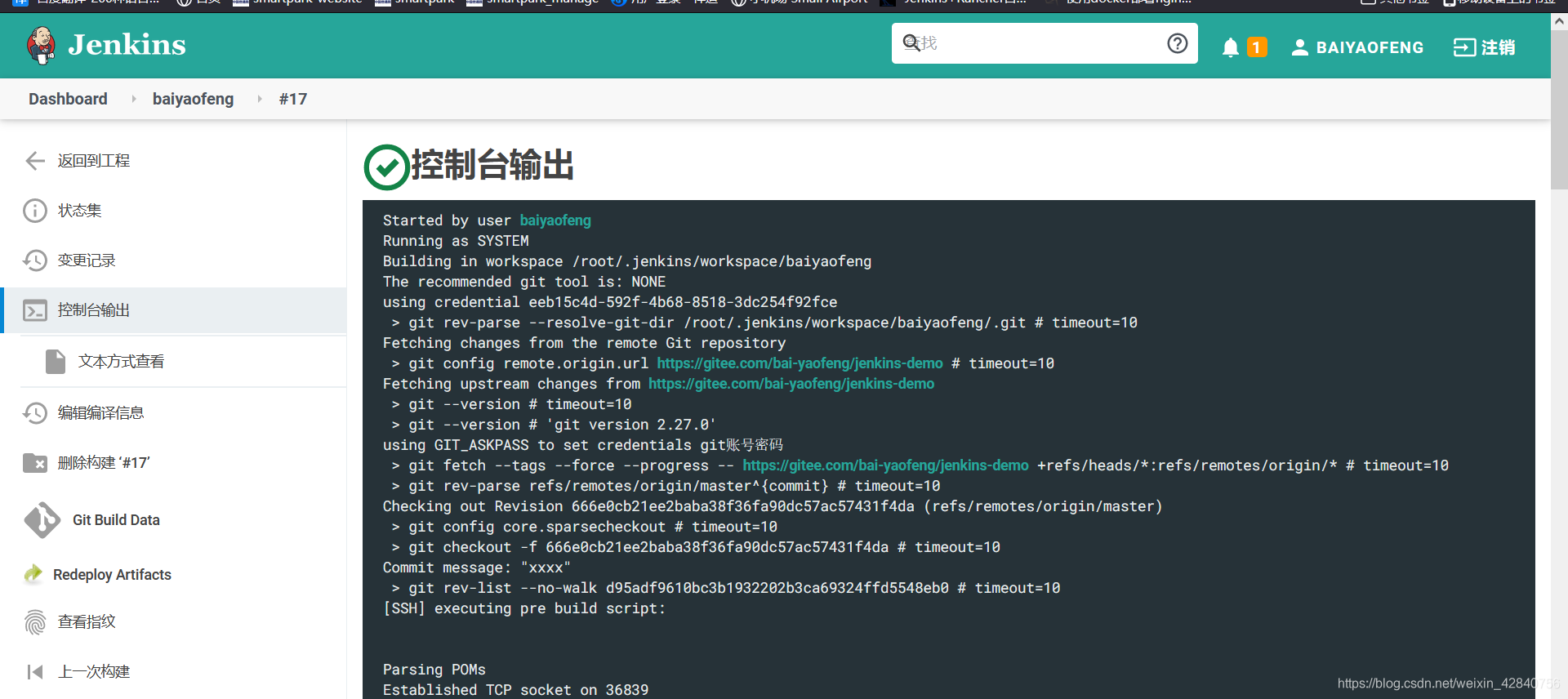
Task: Open the #17 build breadcrumb
Action: [x=293, y=99]
